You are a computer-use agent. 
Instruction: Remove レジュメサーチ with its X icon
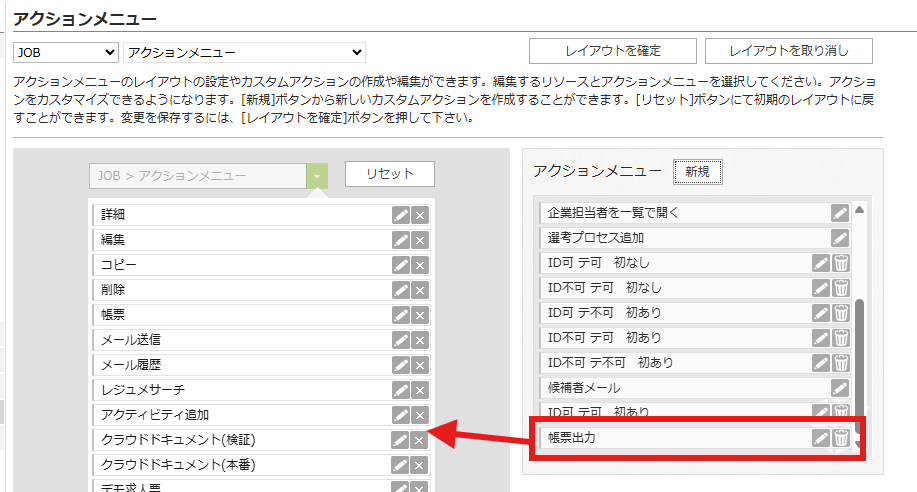pyautogui.click(x=420, y=389)
